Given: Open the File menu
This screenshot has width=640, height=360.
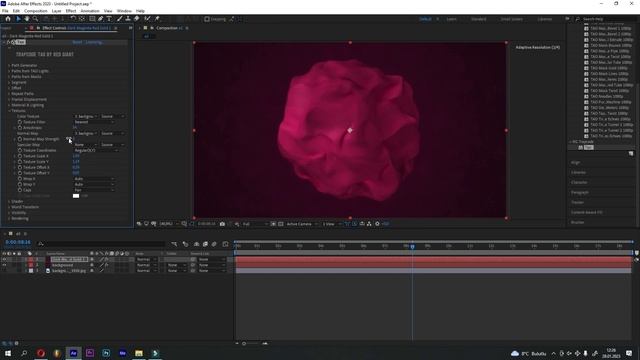Looking at the screenshot, I should point(5,11).
